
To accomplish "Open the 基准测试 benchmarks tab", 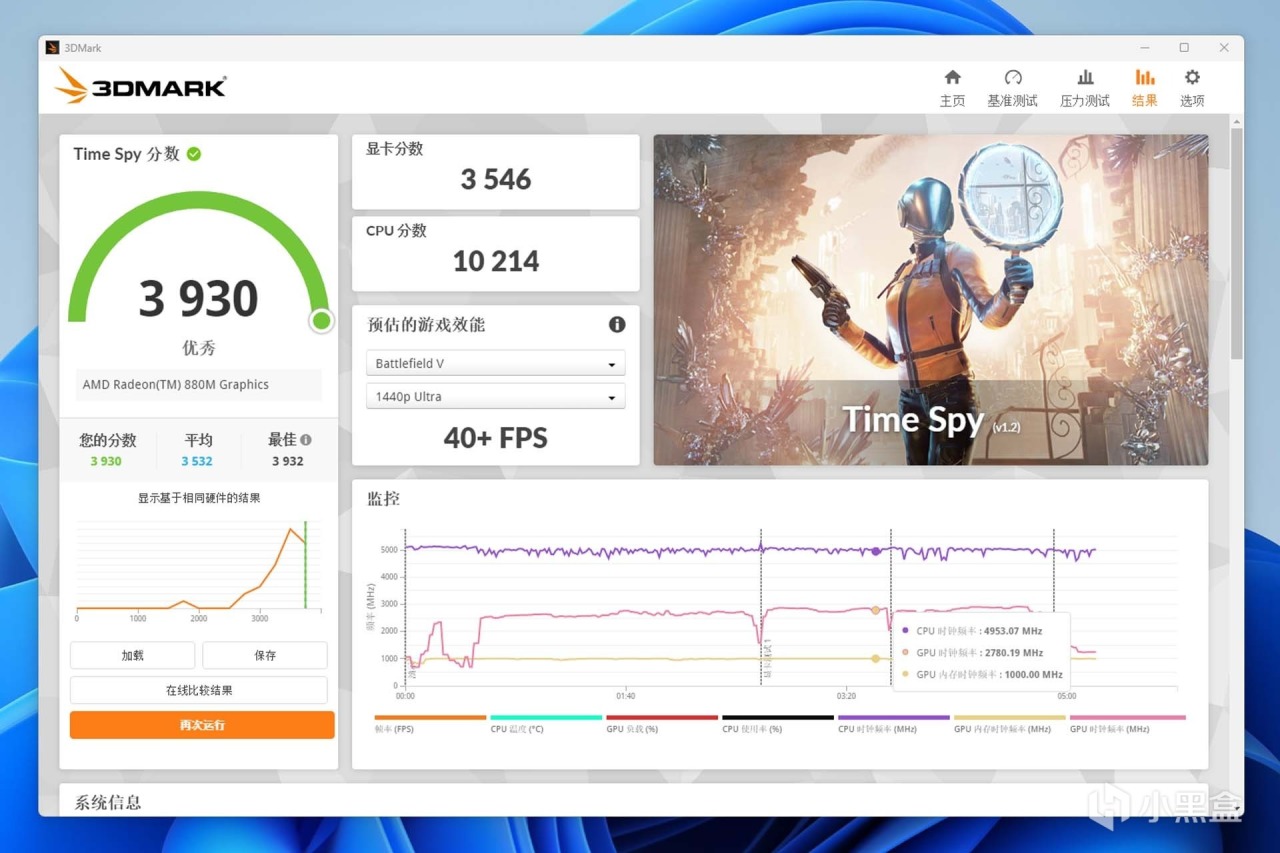I will [x=1012, y=88].
